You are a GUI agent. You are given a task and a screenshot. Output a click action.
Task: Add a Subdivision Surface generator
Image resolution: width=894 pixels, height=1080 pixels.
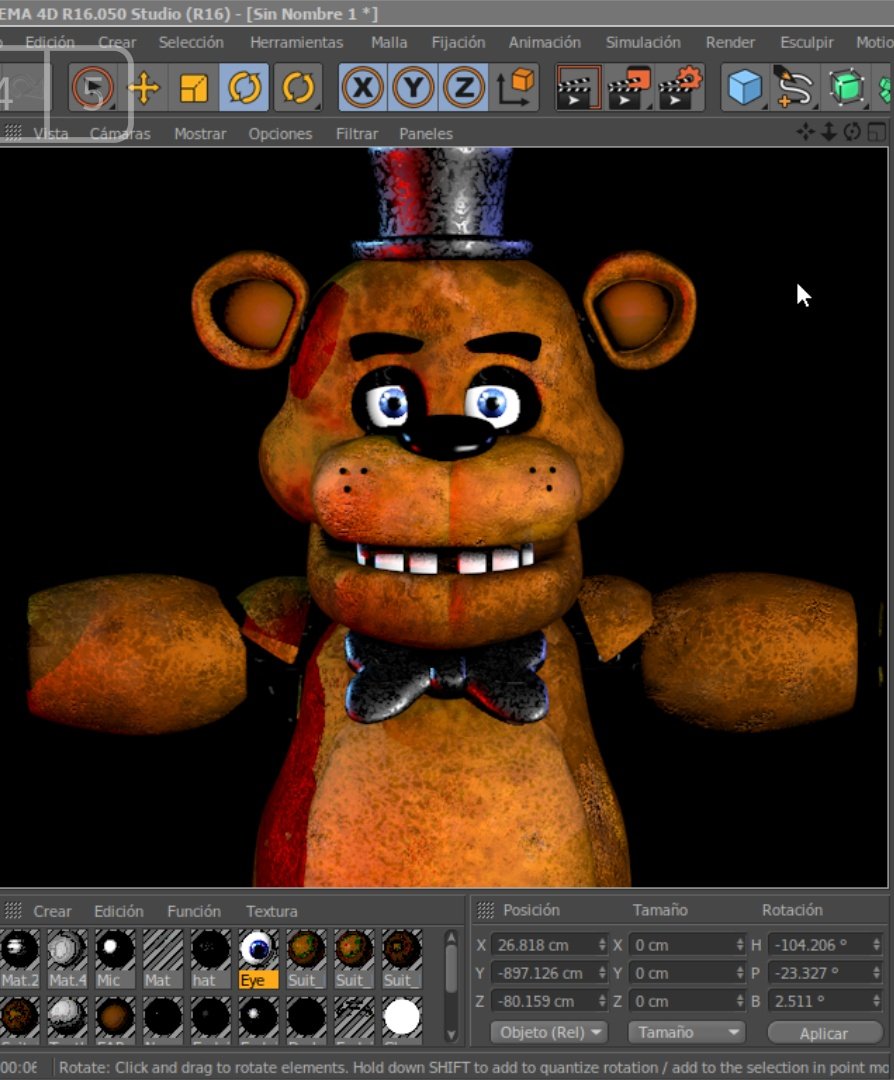(846, 88)
